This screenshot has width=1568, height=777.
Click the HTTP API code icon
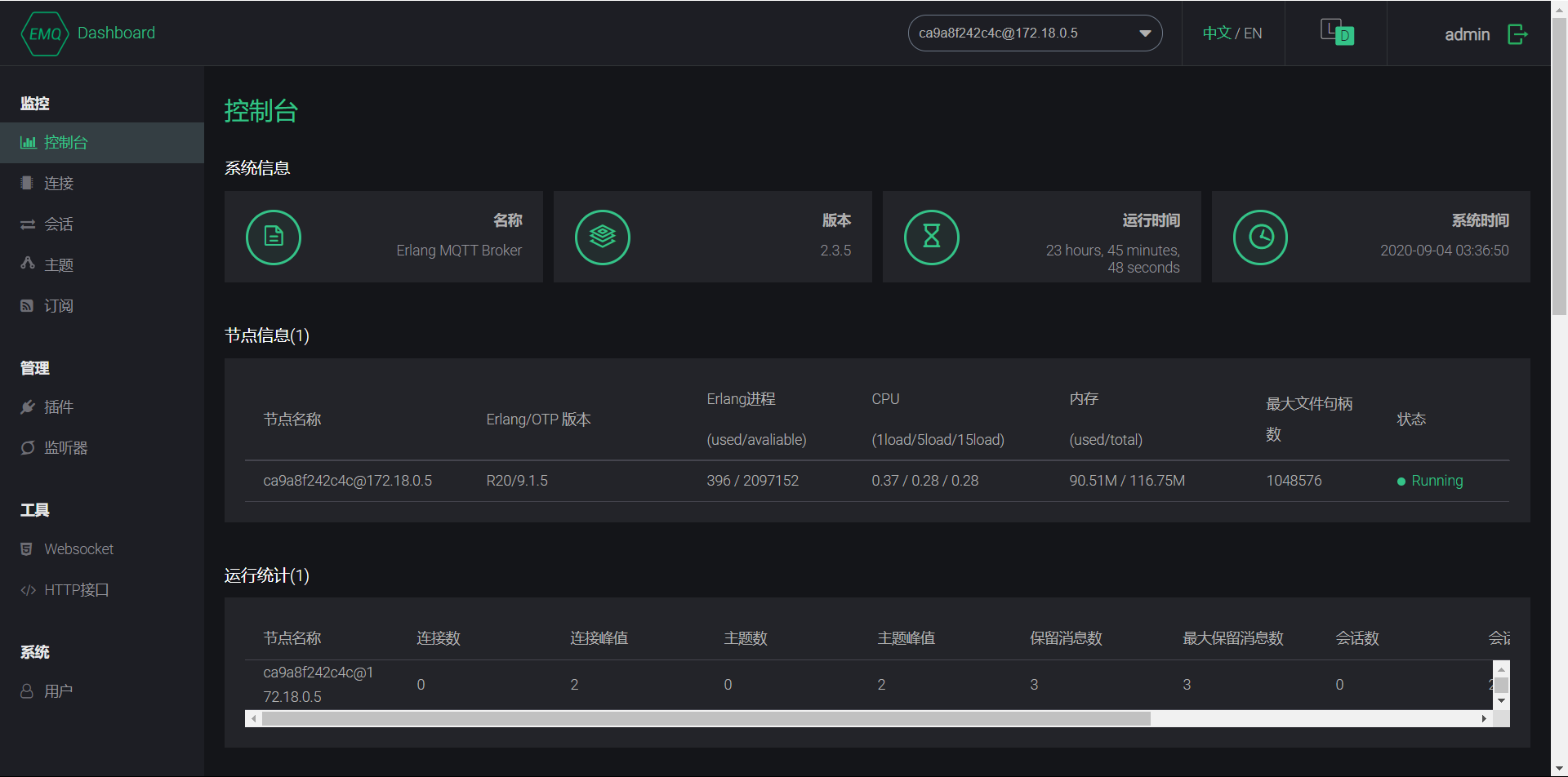(x=28, y=590)
